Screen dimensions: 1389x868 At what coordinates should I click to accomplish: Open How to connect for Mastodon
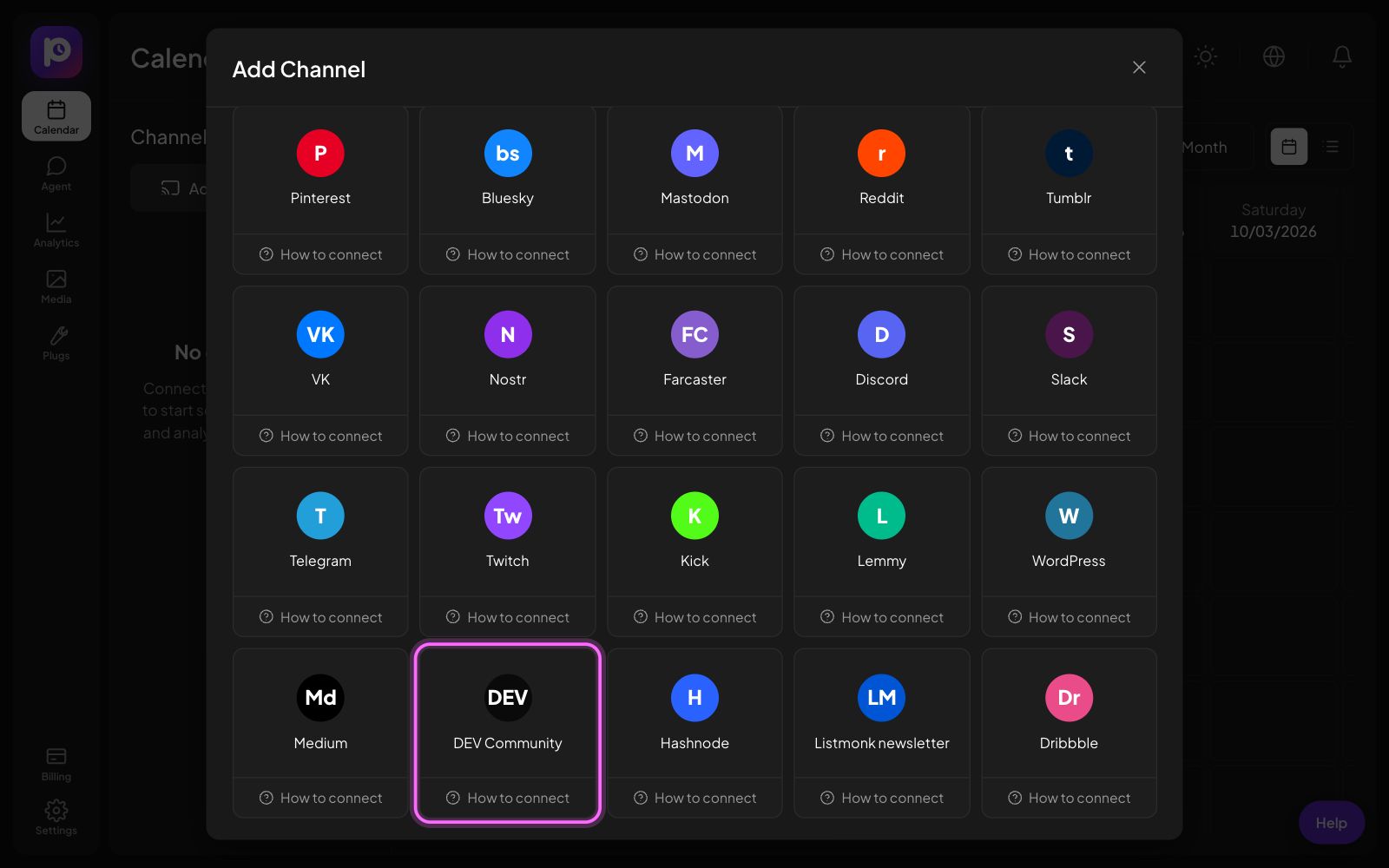coord(694,254)
